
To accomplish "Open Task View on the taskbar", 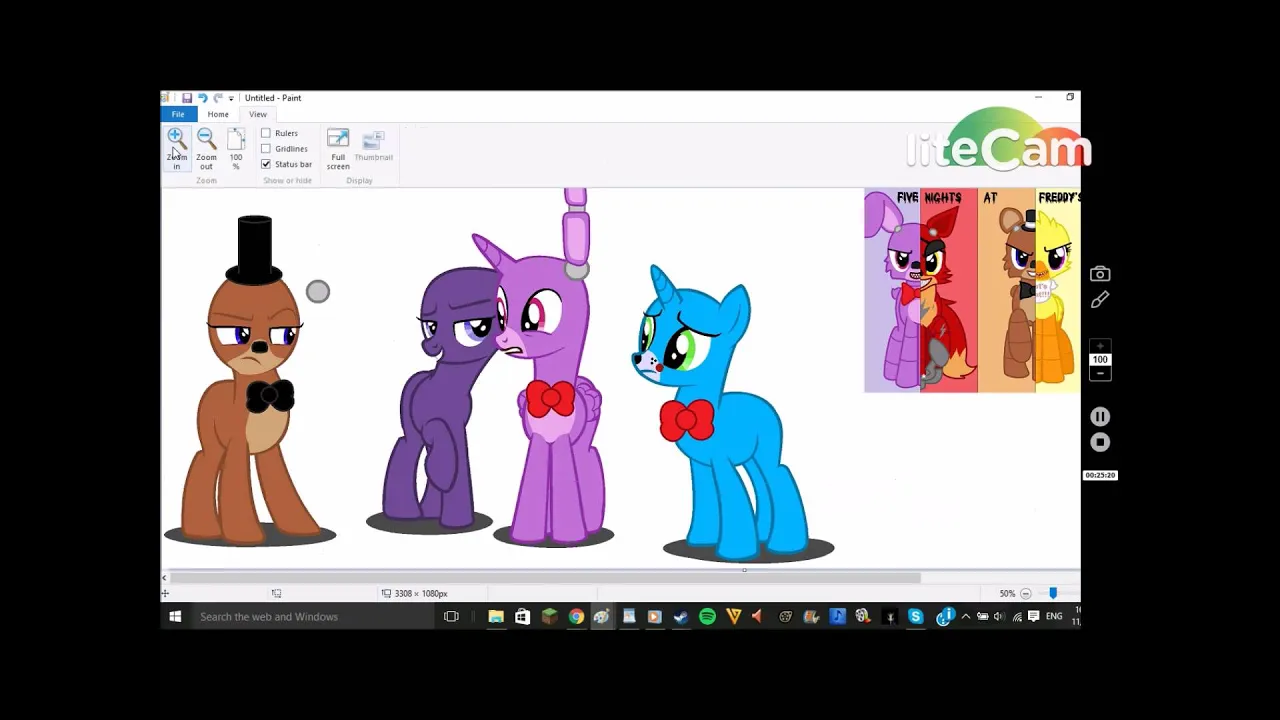I will 451,616.
